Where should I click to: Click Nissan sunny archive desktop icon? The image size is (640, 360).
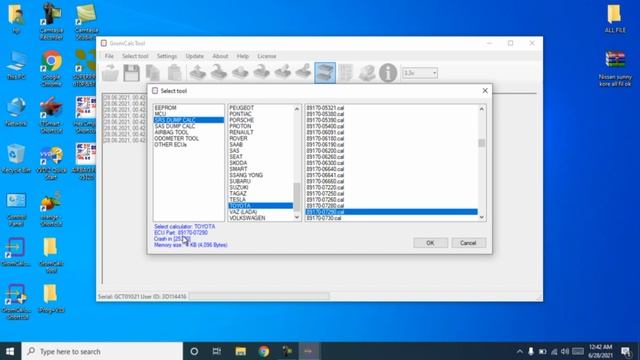pyautogui.click(x=615, y=69)
